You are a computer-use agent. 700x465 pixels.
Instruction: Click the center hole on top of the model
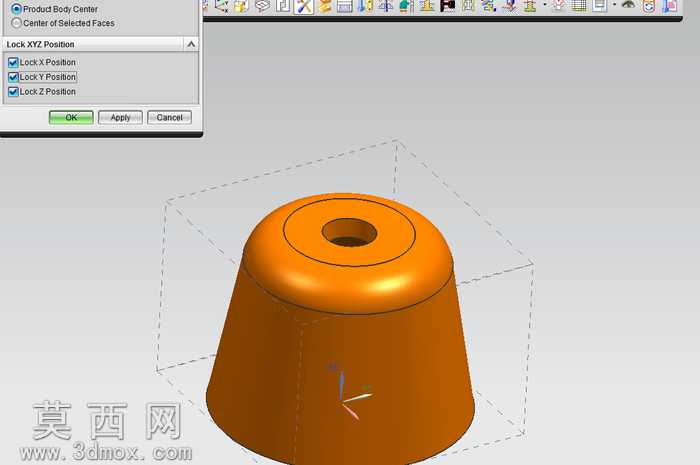[x=350, y=232]
